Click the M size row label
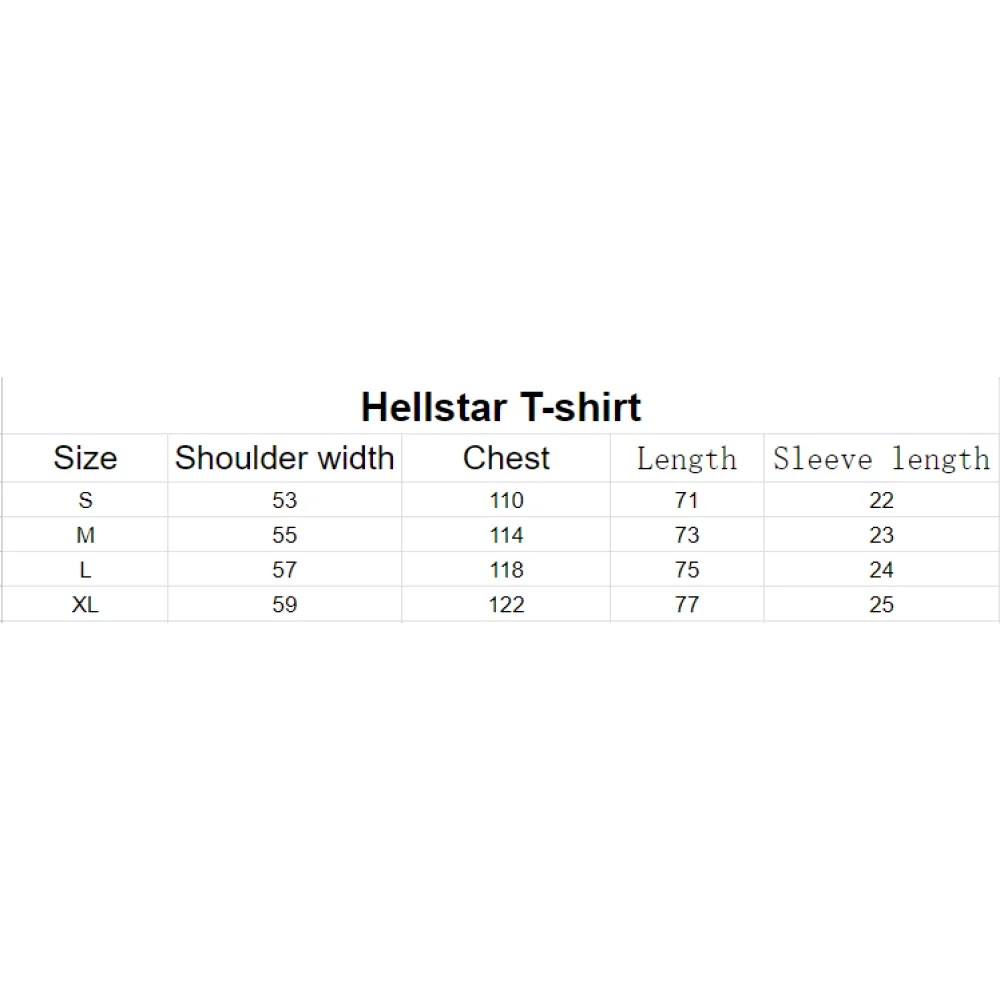Screen dimensions: 1000x1000 pos(85,534)
